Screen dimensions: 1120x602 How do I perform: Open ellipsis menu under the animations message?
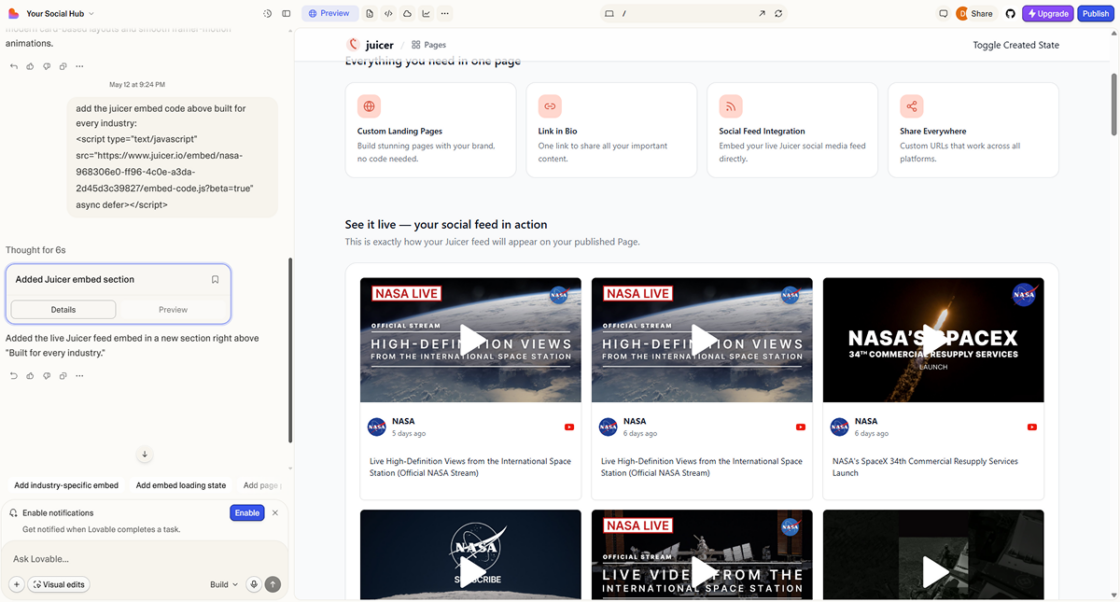tap(79, 66)
